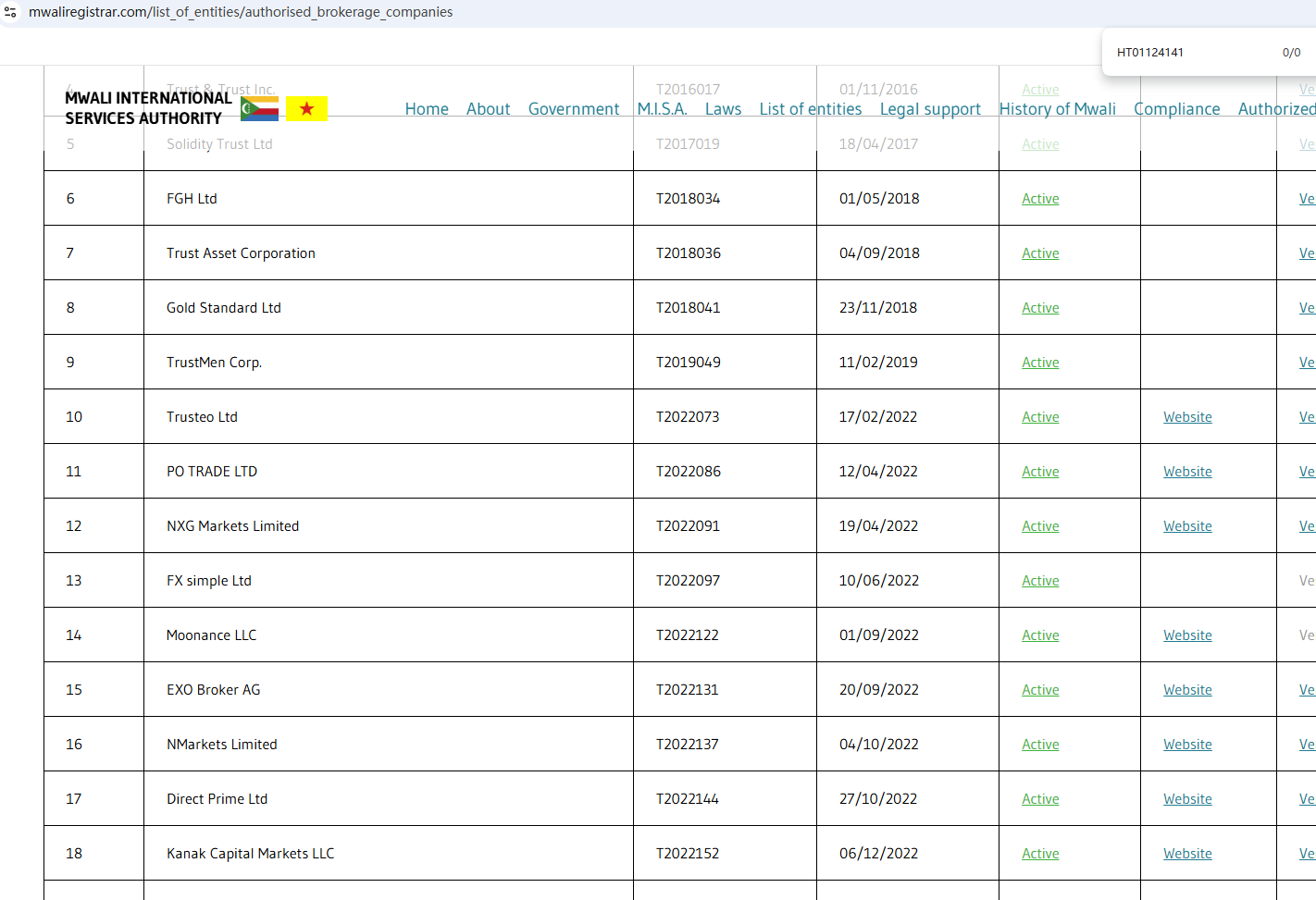Click Active status for EXO Broker AG
Viewport: 1316px width, 900px height.
coord(1040,690)
